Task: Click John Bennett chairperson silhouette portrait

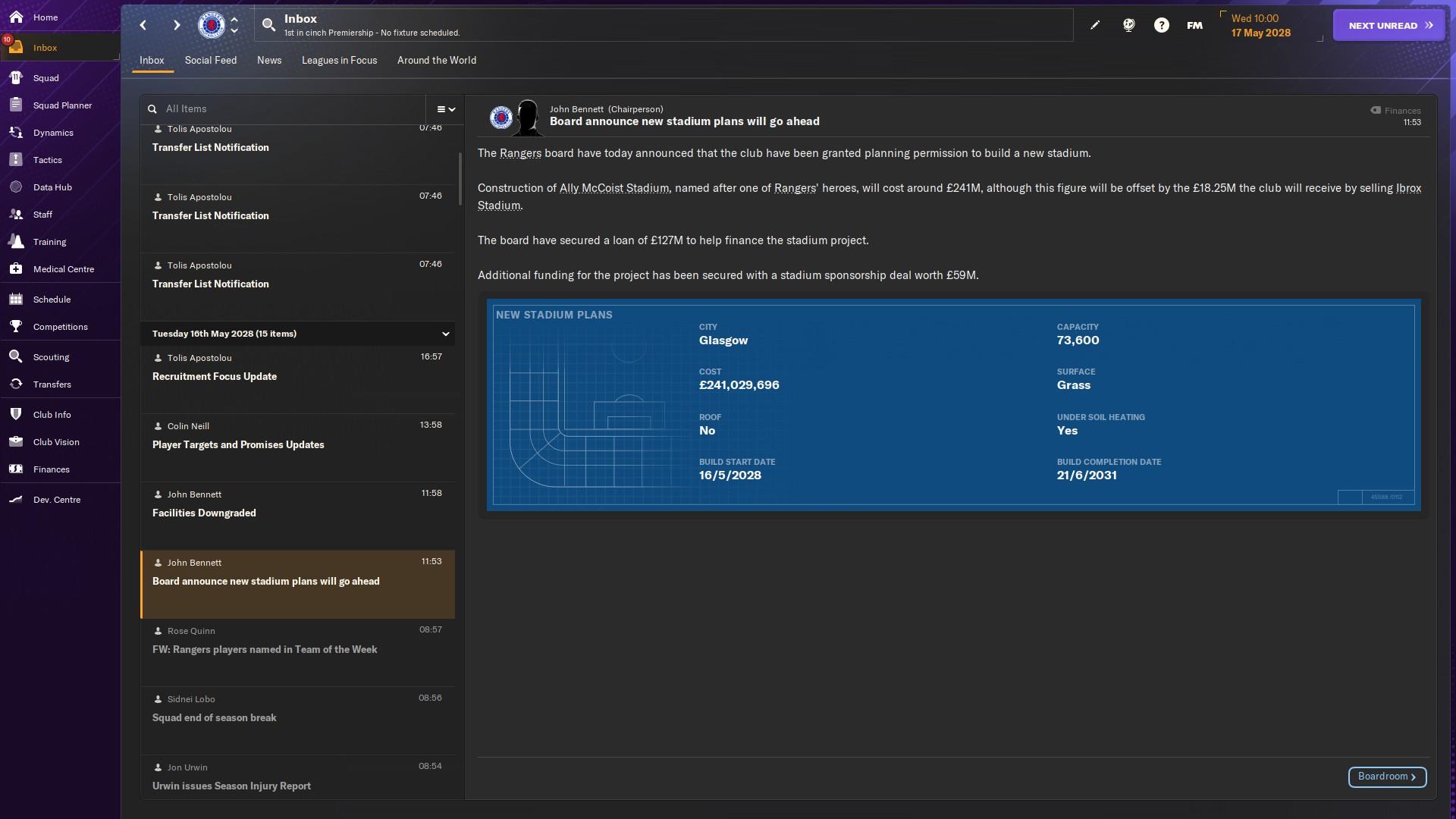Action: coord(528,118)
